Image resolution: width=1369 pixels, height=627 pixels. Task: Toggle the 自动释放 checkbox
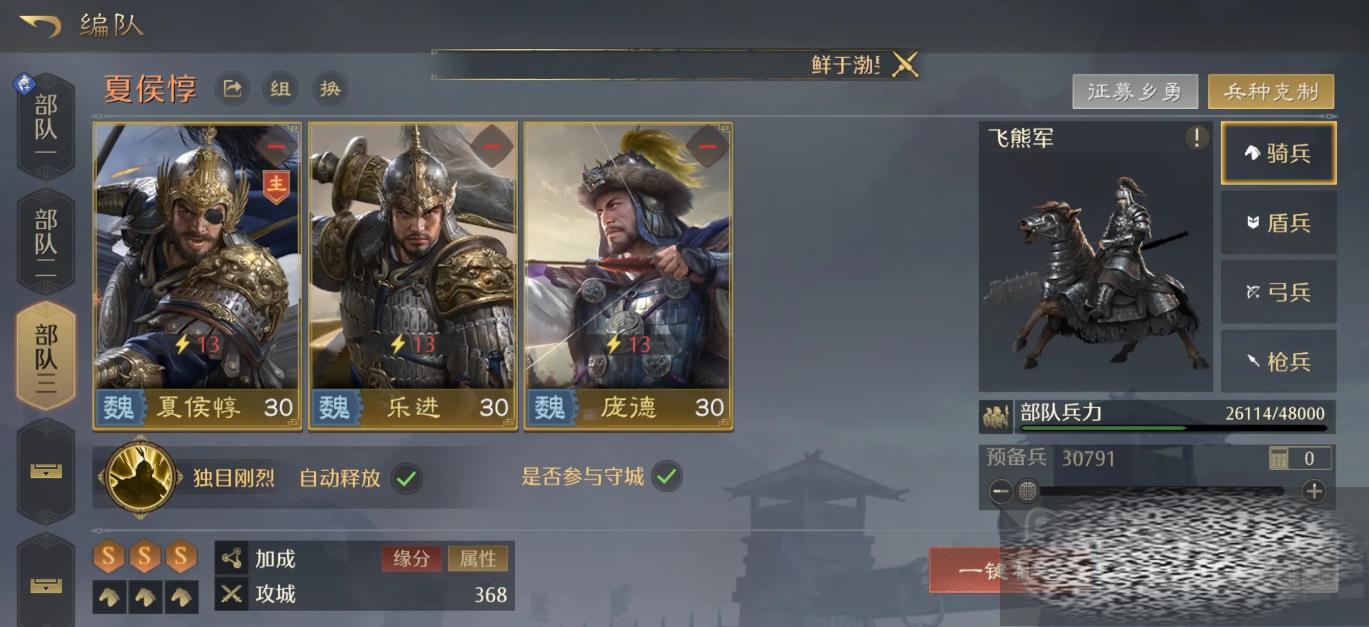click(405, 477)
